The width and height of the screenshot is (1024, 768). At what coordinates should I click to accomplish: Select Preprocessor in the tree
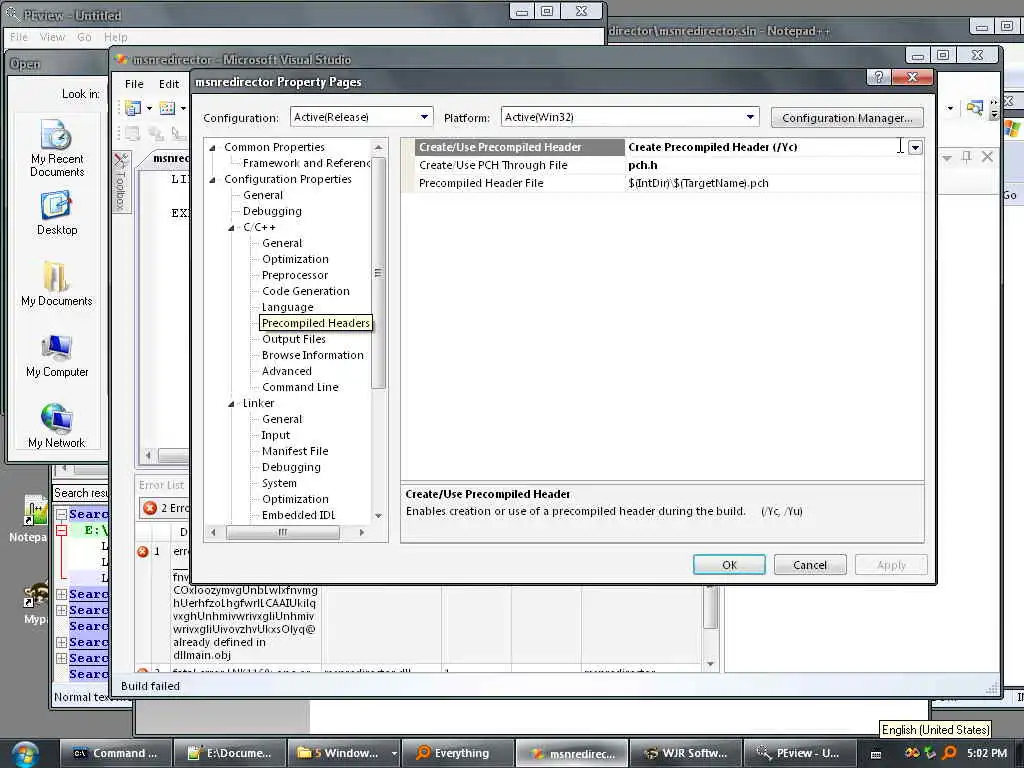pyautogui.click(x=295, y=275)
